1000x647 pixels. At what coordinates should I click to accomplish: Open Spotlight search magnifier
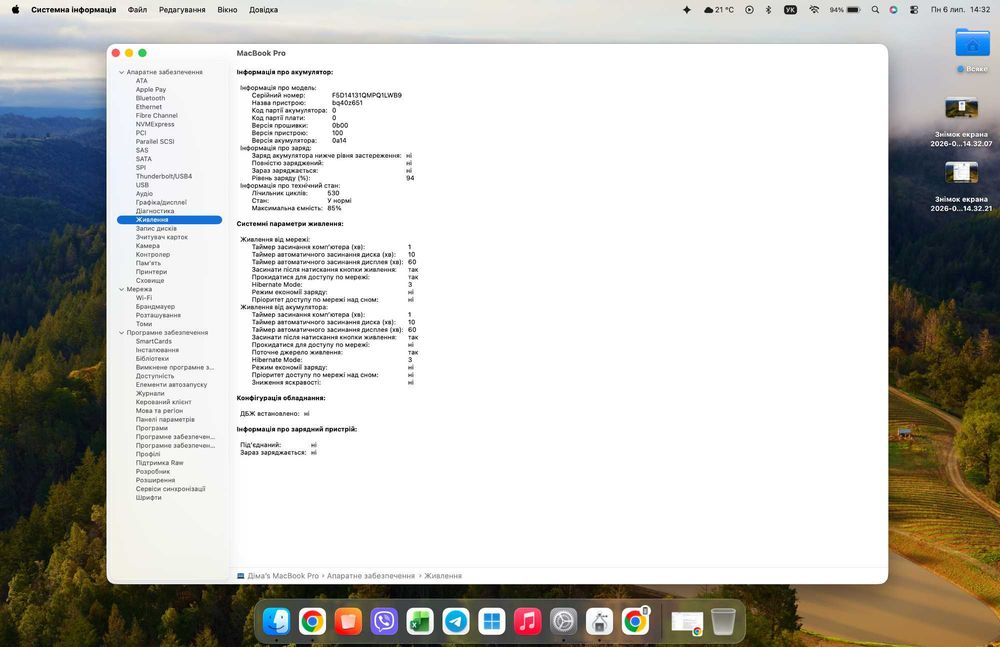(875, 10)
